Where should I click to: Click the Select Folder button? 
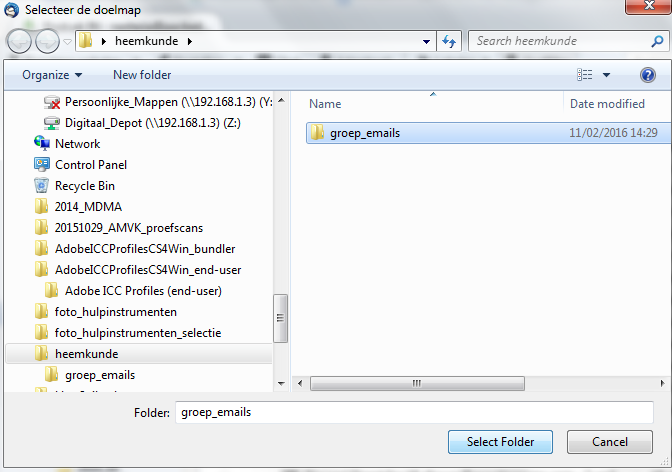(x=500, y=441)
